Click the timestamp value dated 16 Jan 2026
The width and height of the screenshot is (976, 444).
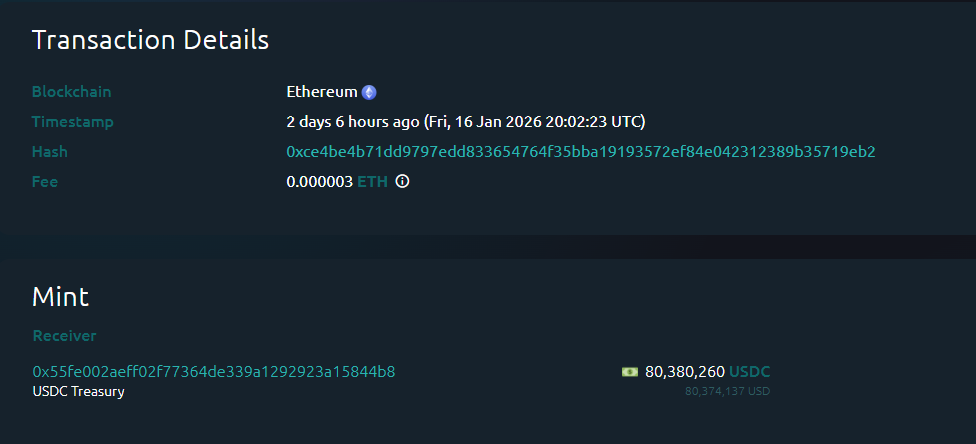466,122
